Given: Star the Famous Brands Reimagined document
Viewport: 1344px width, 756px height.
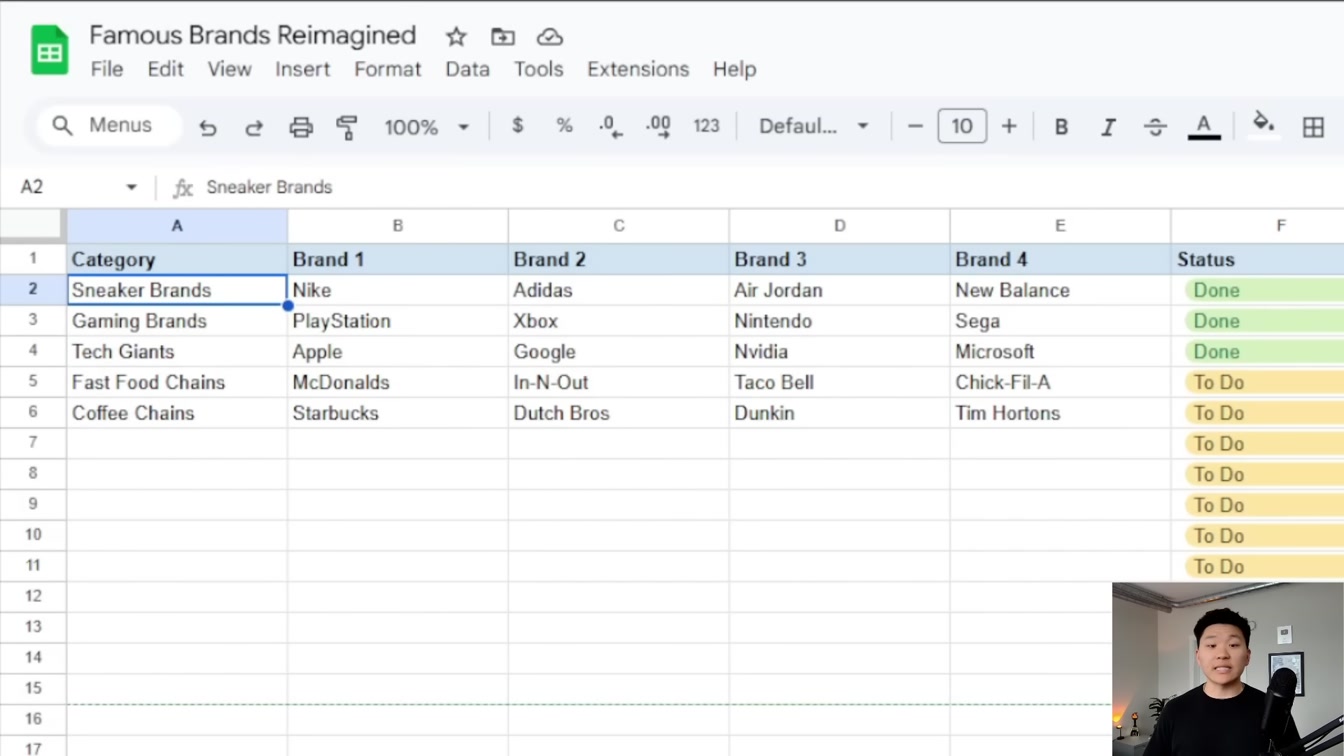Looking at the screenshot, I should (456, 37).
